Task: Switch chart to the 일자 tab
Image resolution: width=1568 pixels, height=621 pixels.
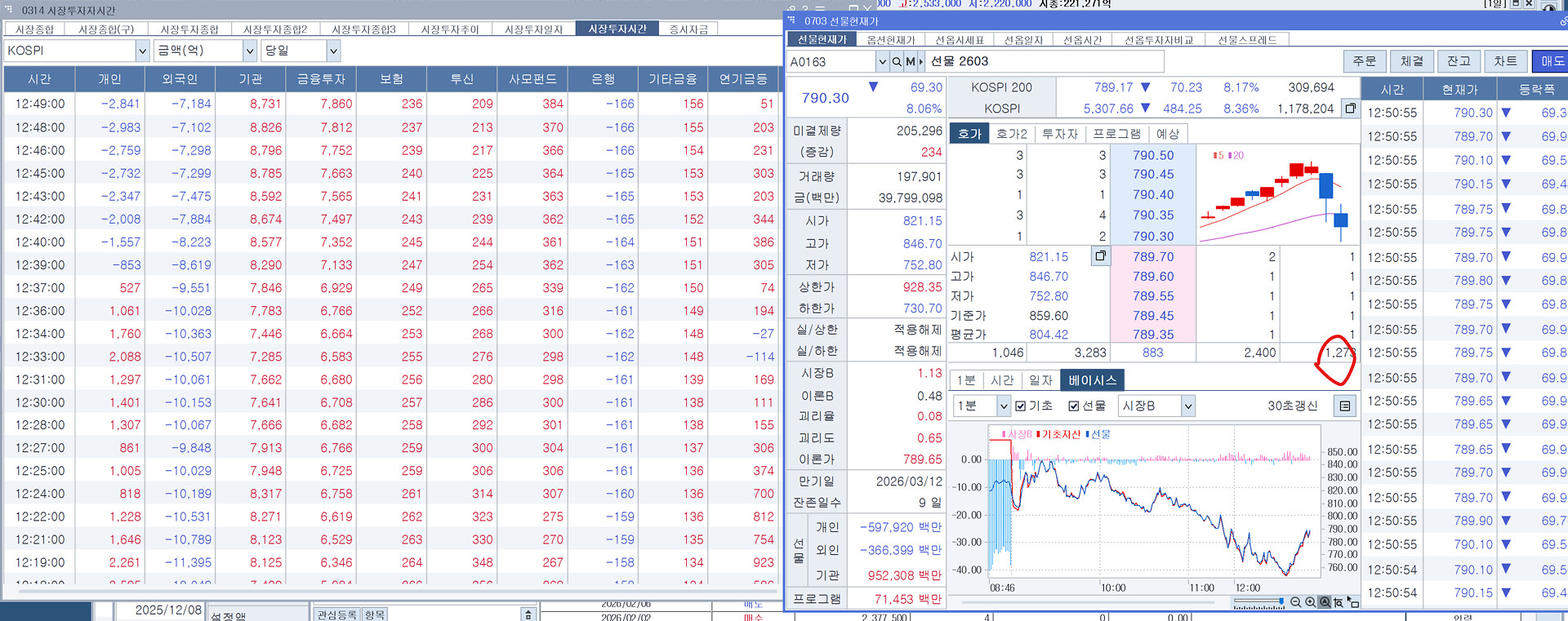Action: coord(1040,380)
